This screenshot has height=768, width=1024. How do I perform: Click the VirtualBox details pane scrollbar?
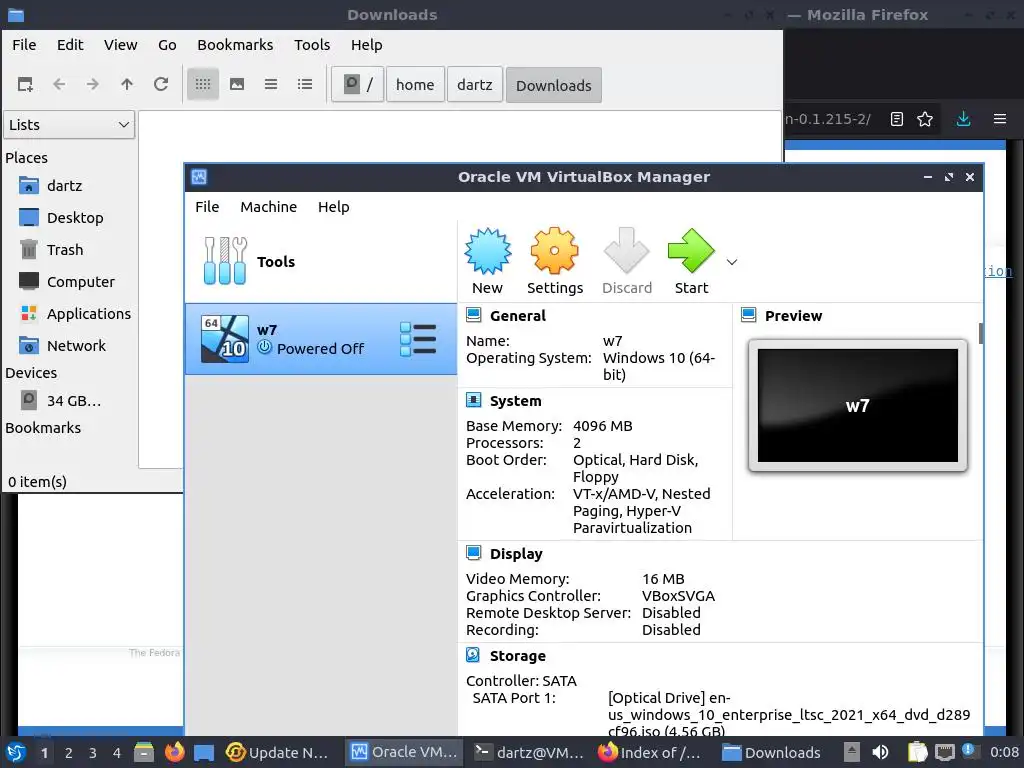(x=981, y=333)
